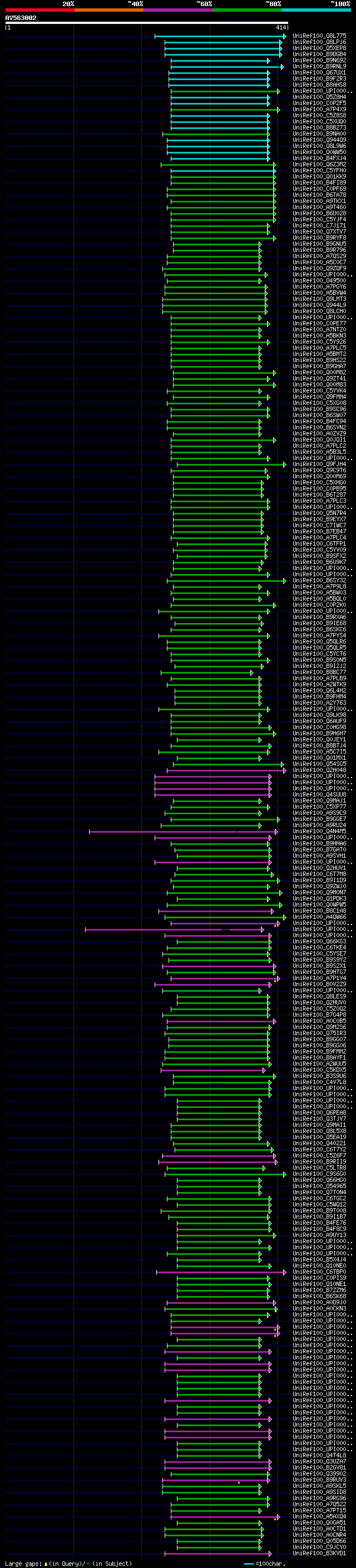Image resolution: width=356 pixels, height=1568 pixels.
Task: Select the UniRef100_Q9M0N7 label
Action: click(319, 892)
